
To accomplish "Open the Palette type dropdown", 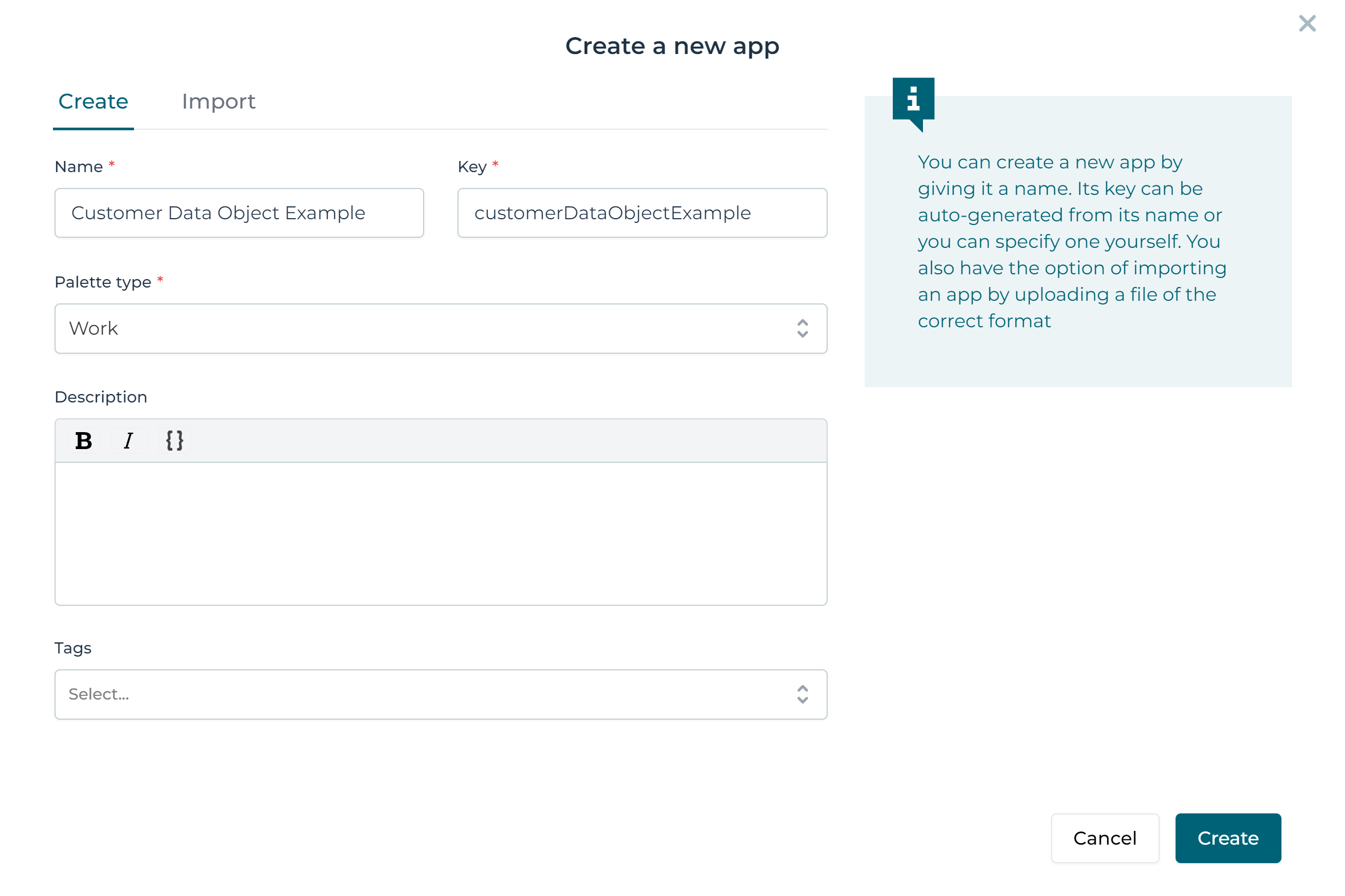I will click(x=441, y=328).
